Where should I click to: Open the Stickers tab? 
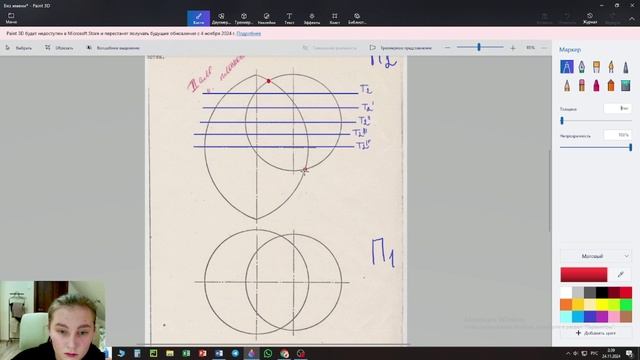point(267,18)
